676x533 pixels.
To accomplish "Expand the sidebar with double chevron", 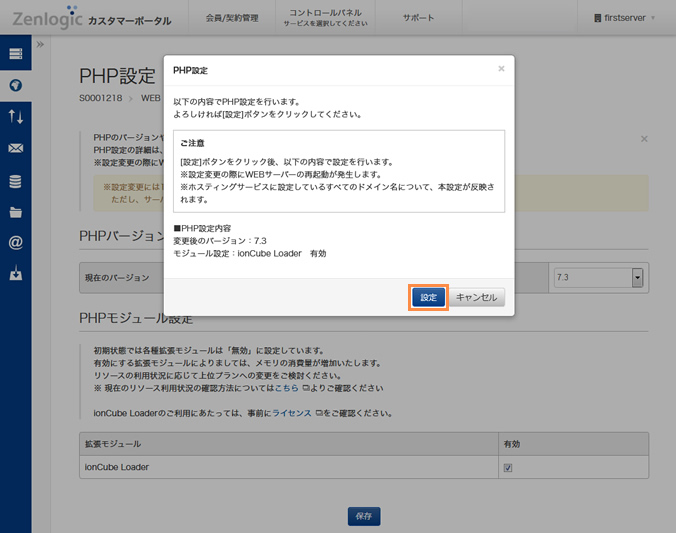I will tap(40, 45).
